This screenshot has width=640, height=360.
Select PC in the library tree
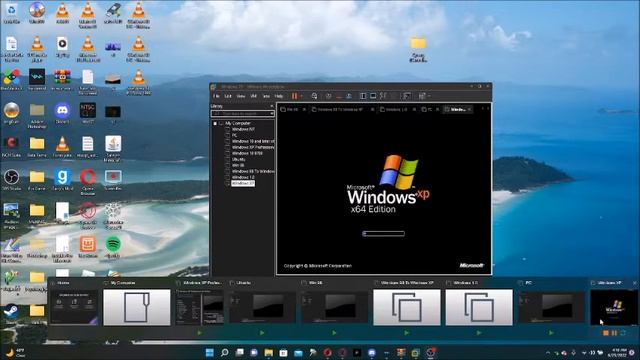[x=235, y=135]
